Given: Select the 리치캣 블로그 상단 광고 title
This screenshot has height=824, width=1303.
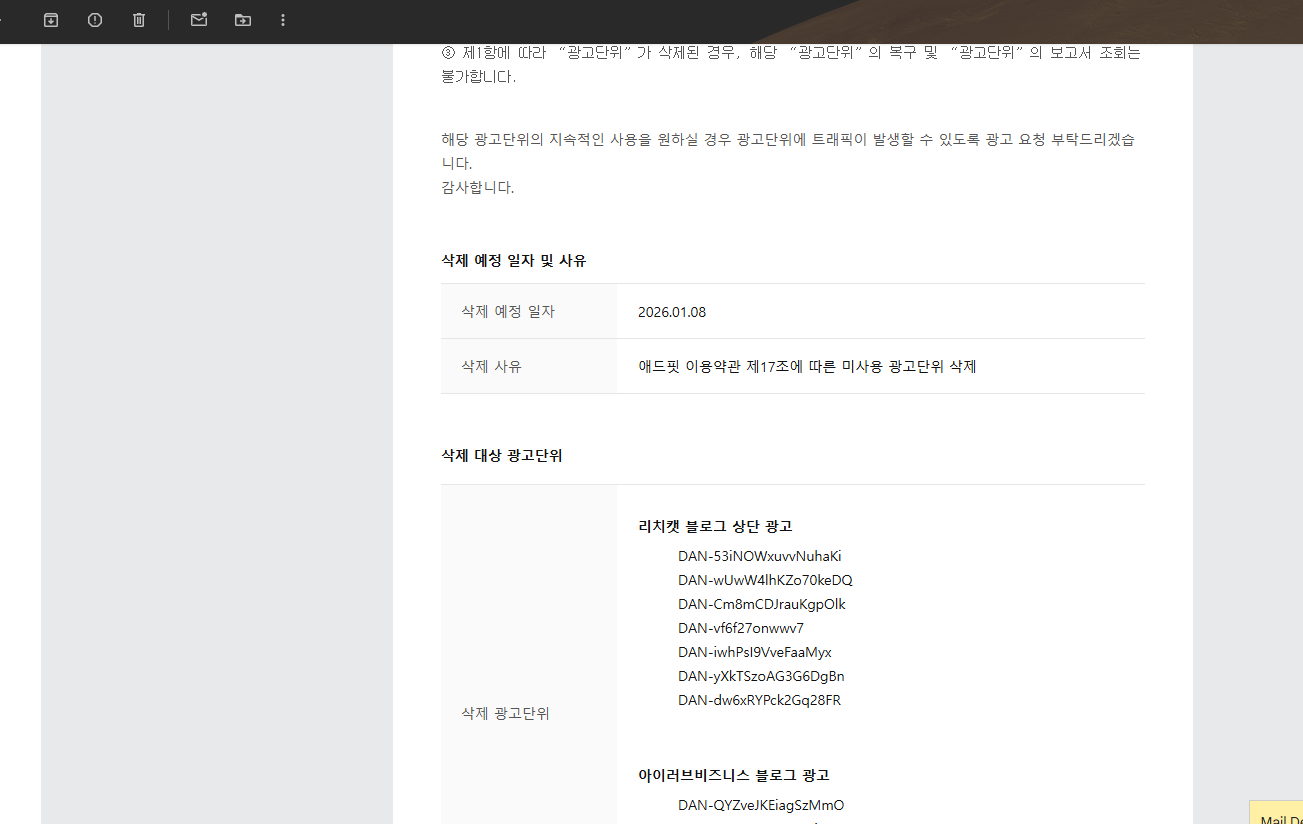Looking at the screenshot, I should click(x=715, y=526).
